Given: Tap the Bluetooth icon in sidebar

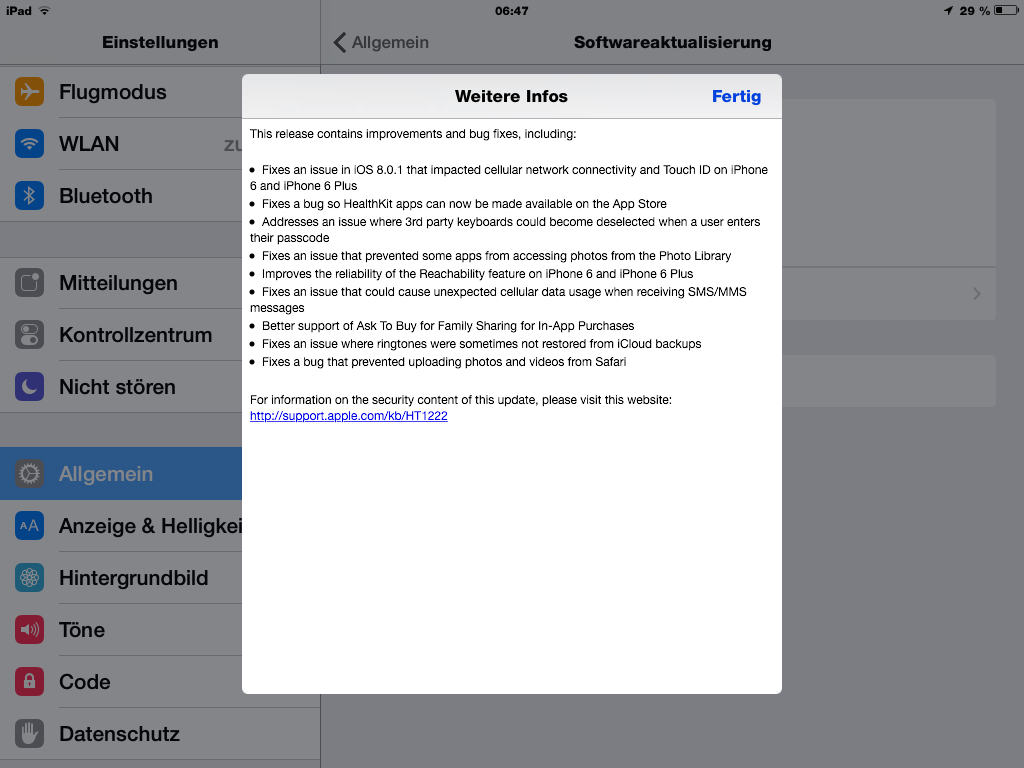Looking at the screenshot, I should 29,195.
